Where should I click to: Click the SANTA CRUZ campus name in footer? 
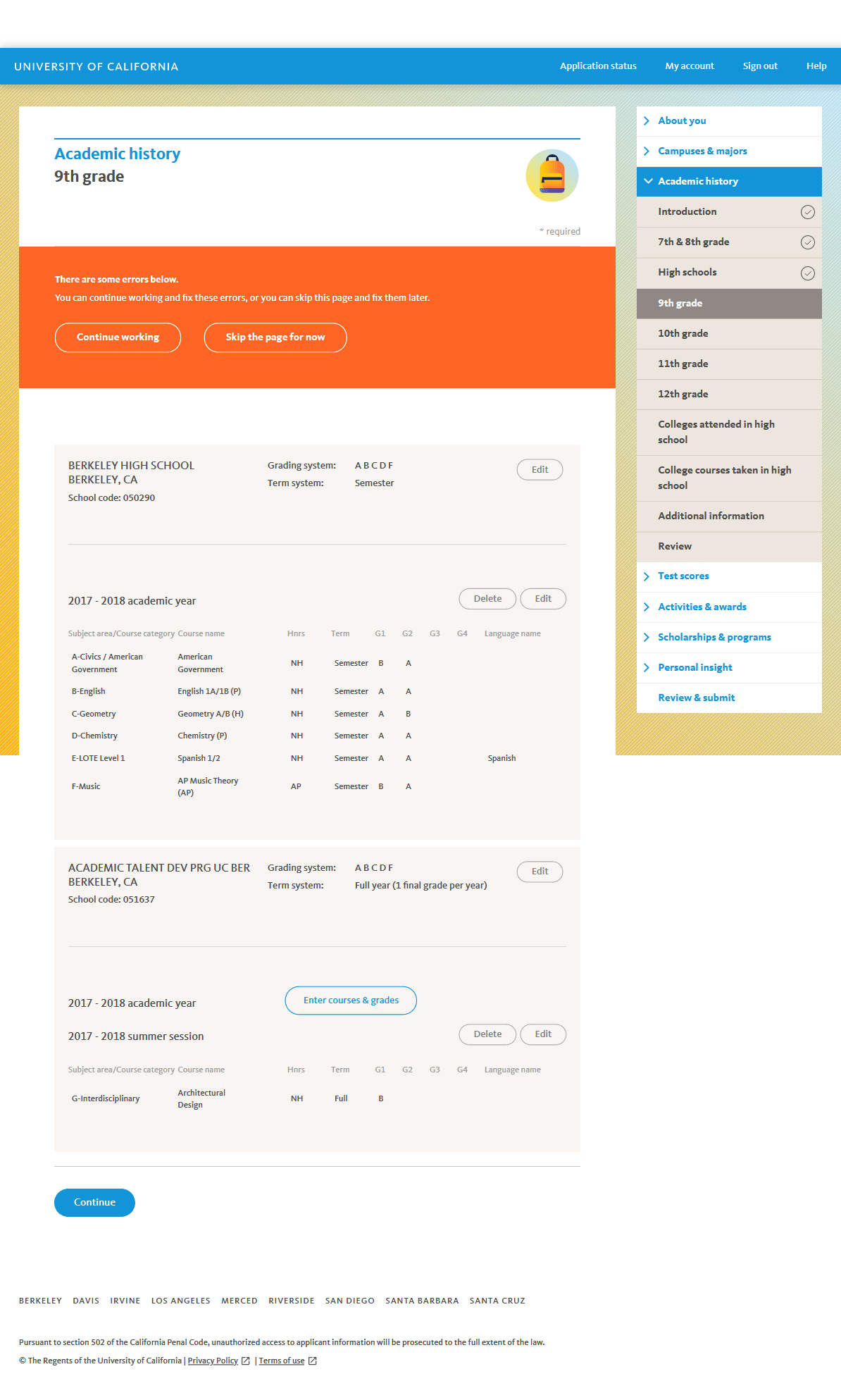tap(497, 1301)
